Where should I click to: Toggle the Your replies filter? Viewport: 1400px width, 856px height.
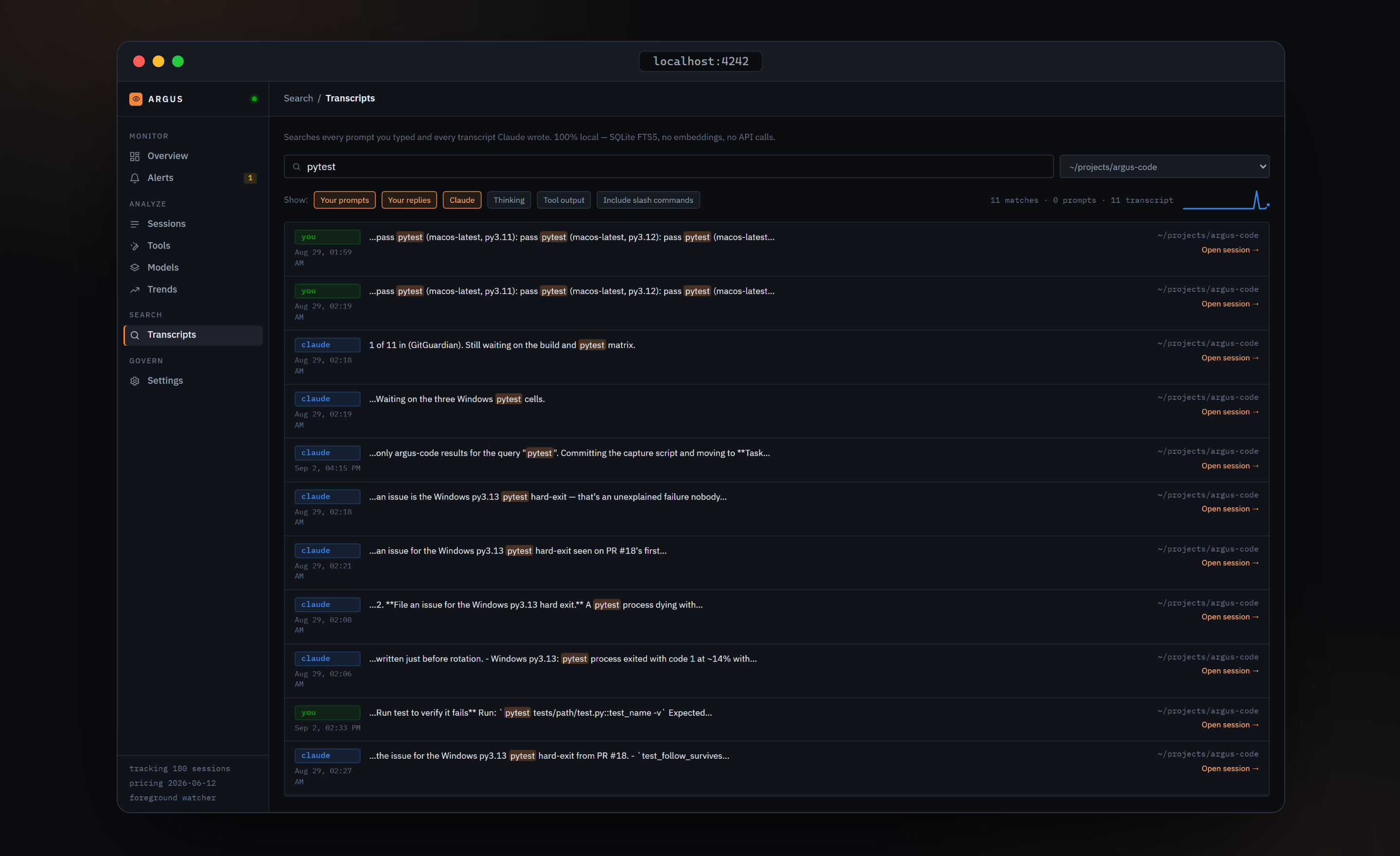coord(409,200)
